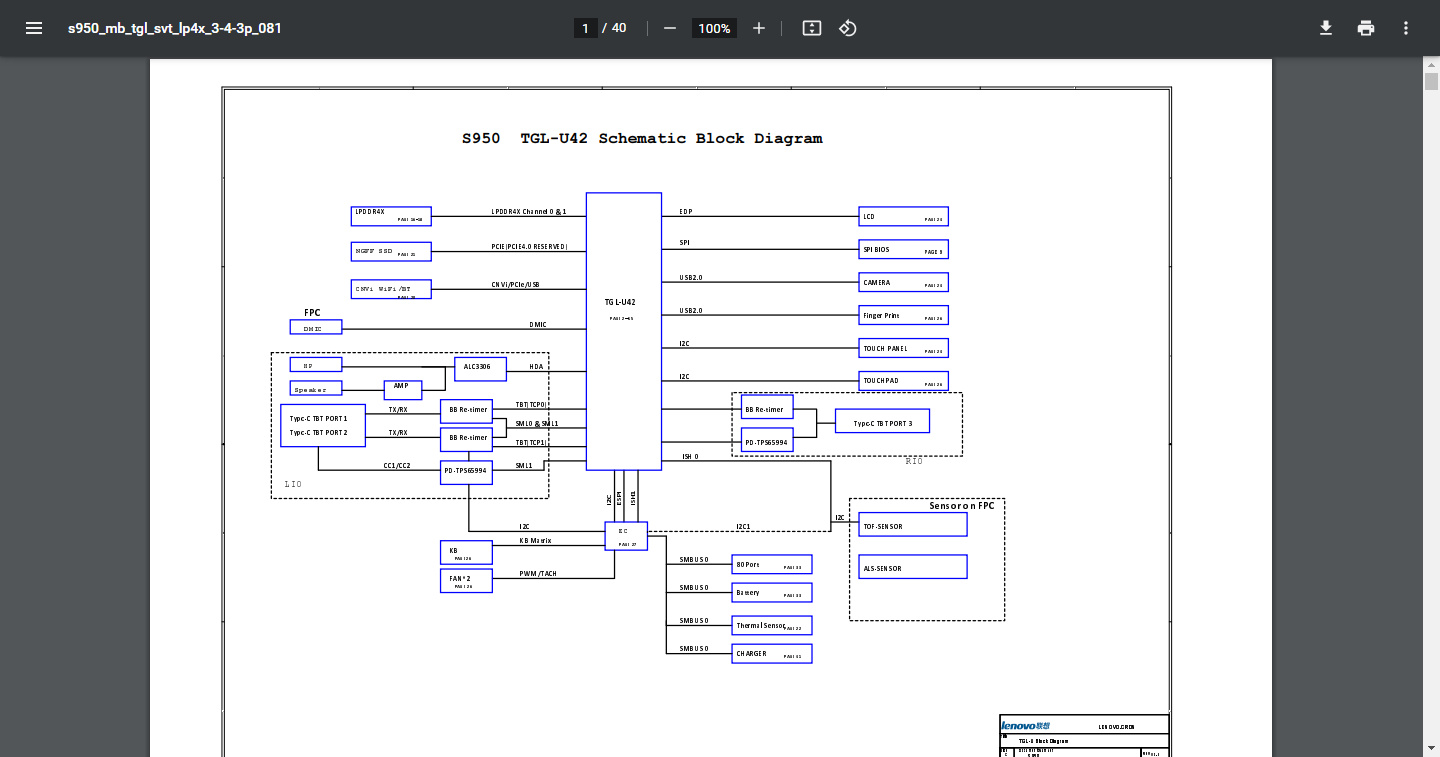Click the Battery block
Image resolution: width=1440 pixels, height=757 pixels.
point(772,593)
